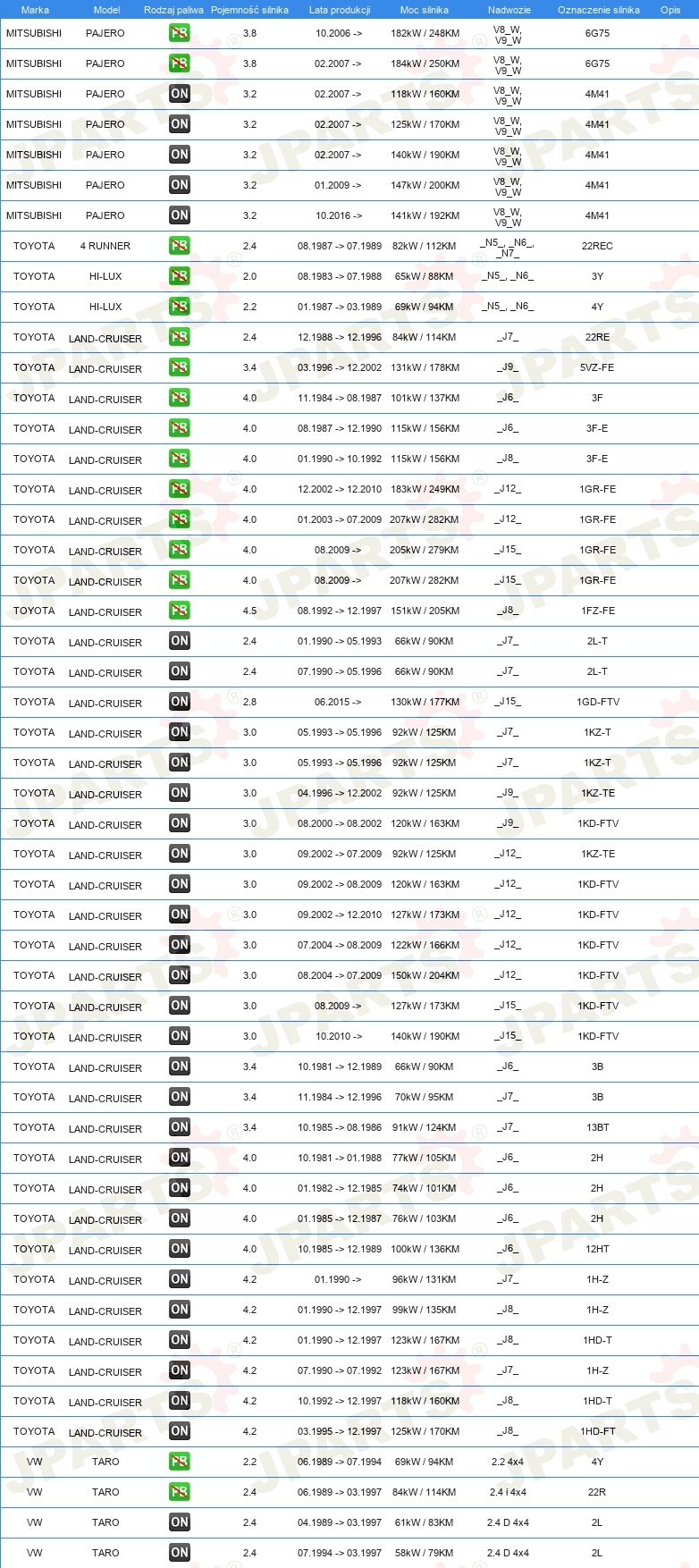Click the Moc silnika column header
Screen dimensions: 699x1568
[425, 10]
